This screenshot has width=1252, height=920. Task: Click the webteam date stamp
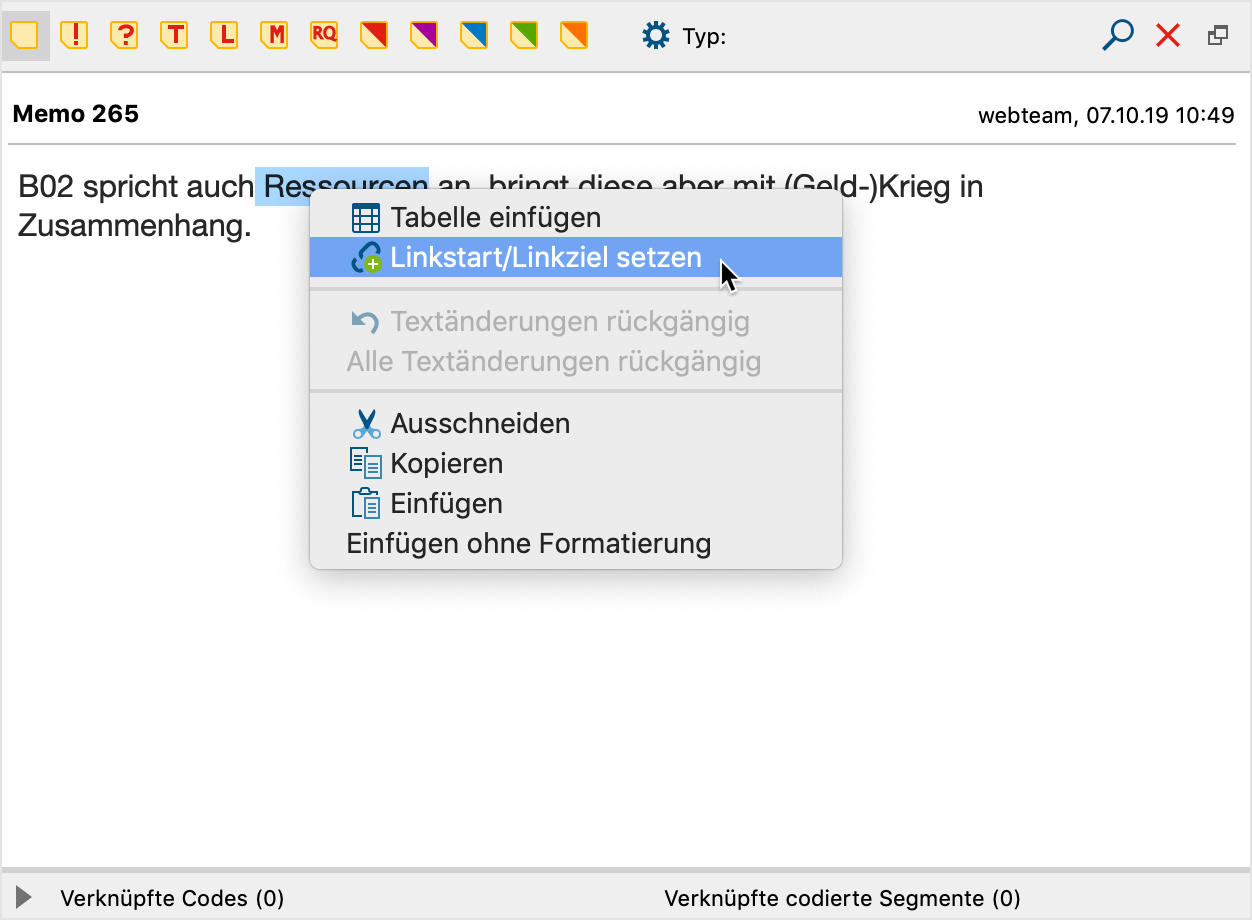[x=1106, y=116]
